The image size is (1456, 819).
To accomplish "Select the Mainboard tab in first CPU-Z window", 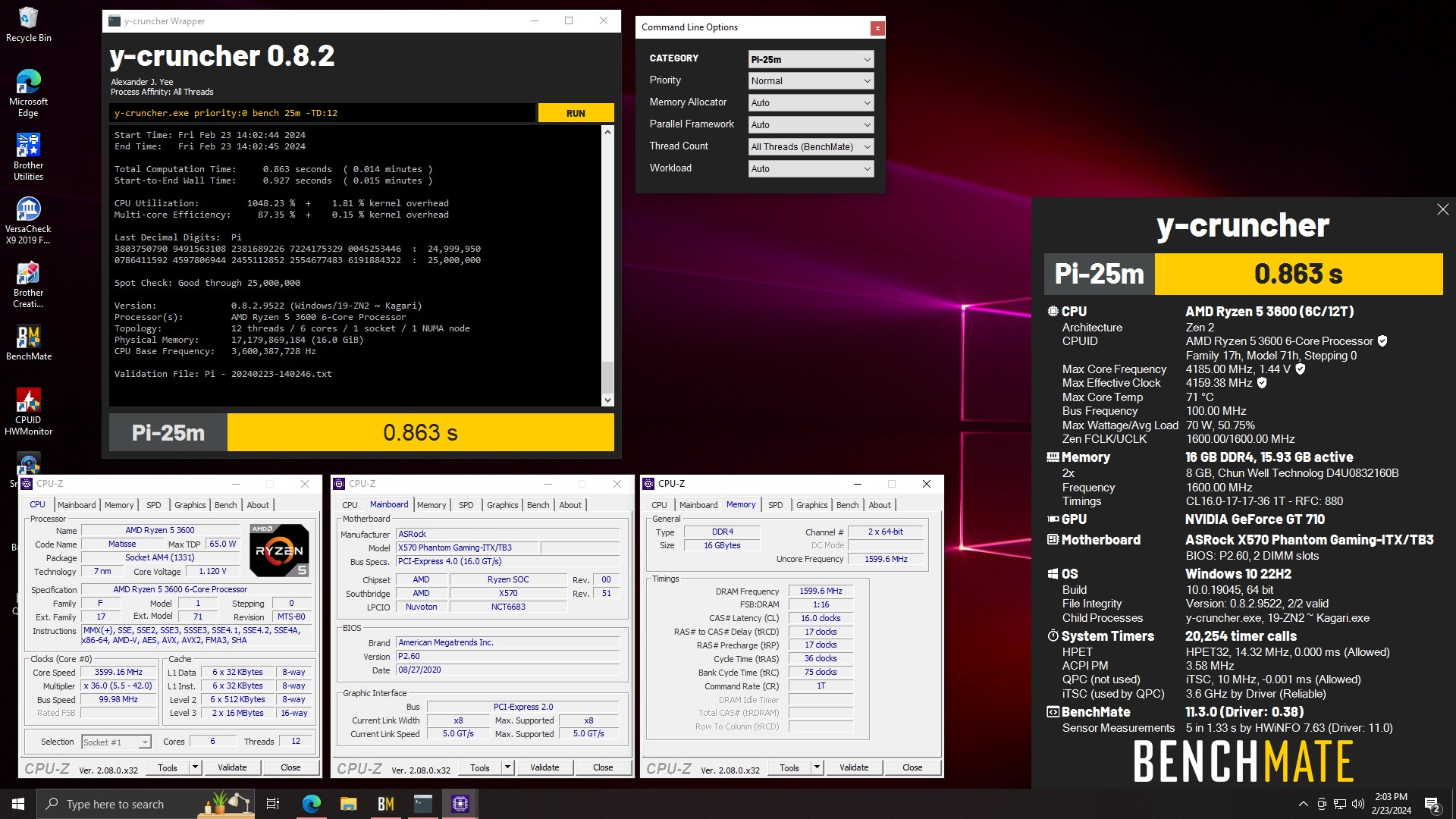I will 77,505.
